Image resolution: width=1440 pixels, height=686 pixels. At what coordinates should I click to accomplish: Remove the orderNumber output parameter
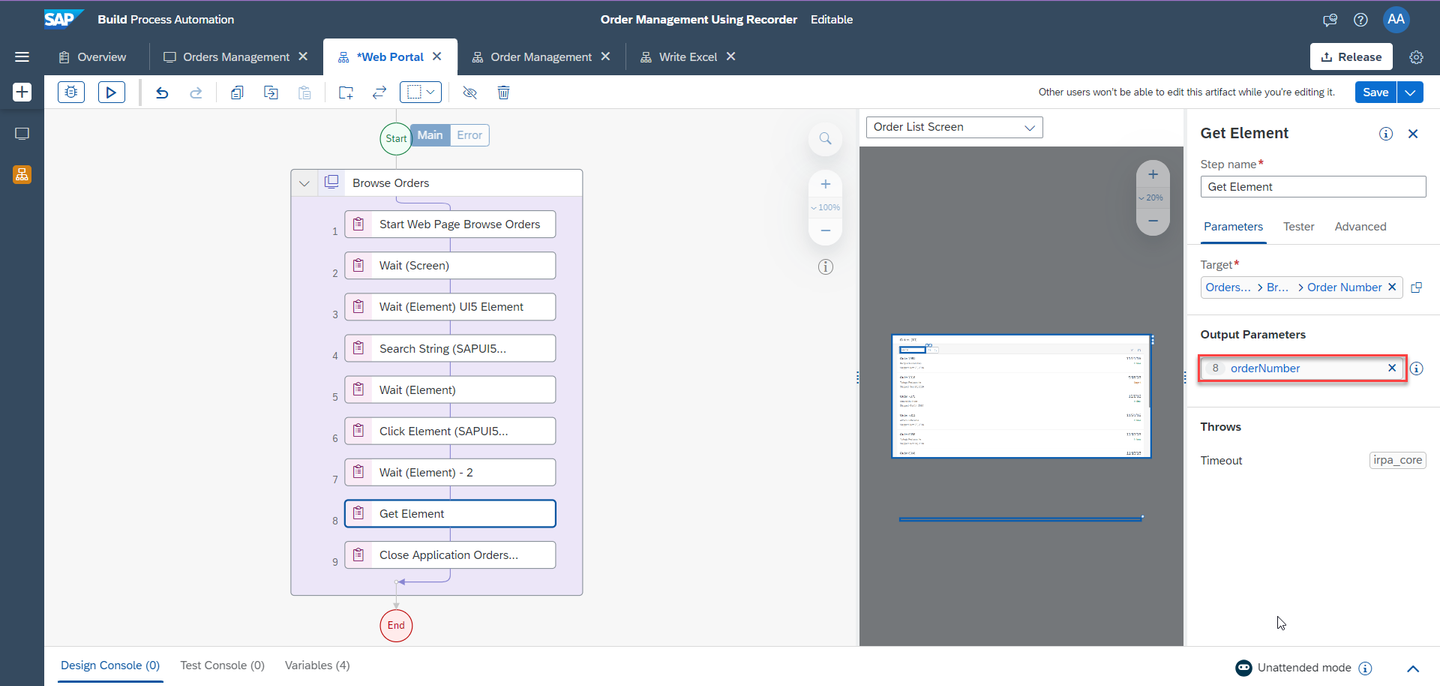point(1391,368)
